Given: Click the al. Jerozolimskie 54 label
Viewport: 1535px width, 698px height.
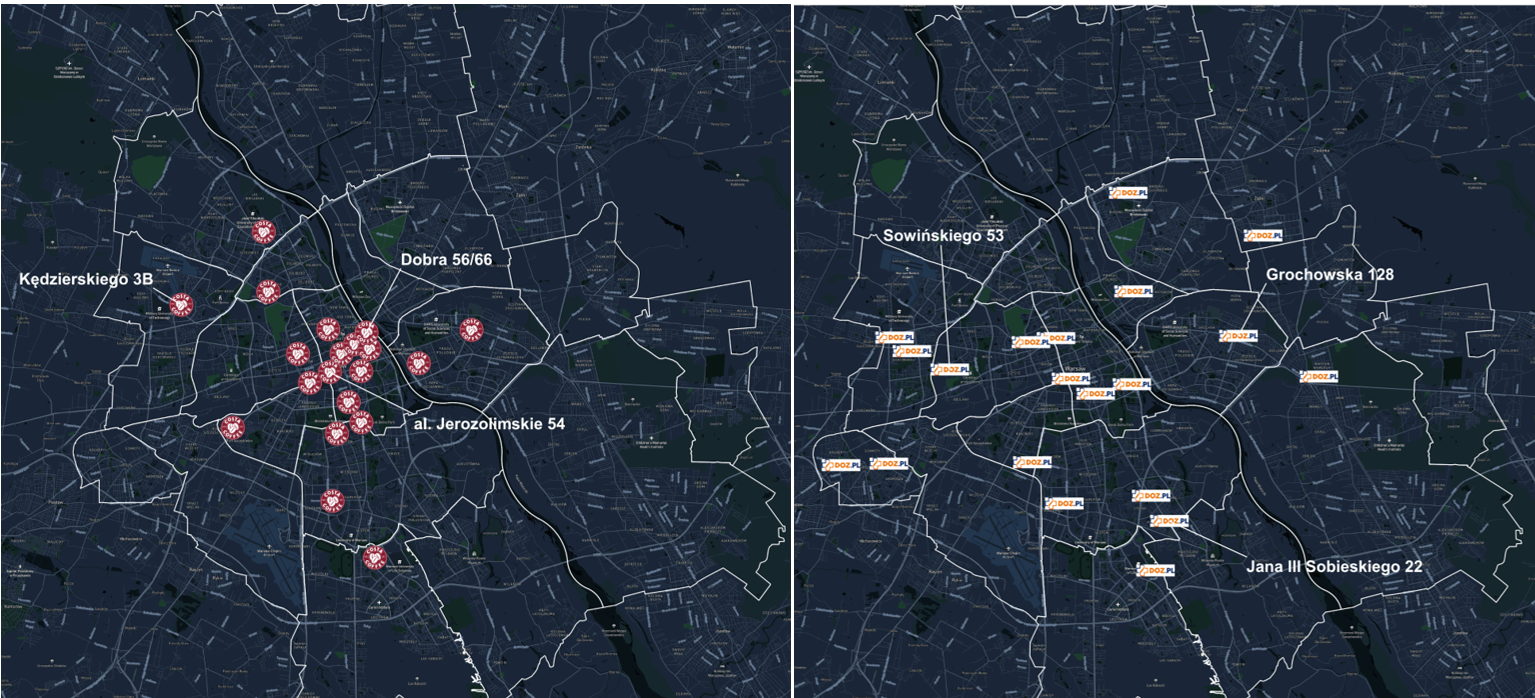Looking at the screenshot, I should (489, 424).
